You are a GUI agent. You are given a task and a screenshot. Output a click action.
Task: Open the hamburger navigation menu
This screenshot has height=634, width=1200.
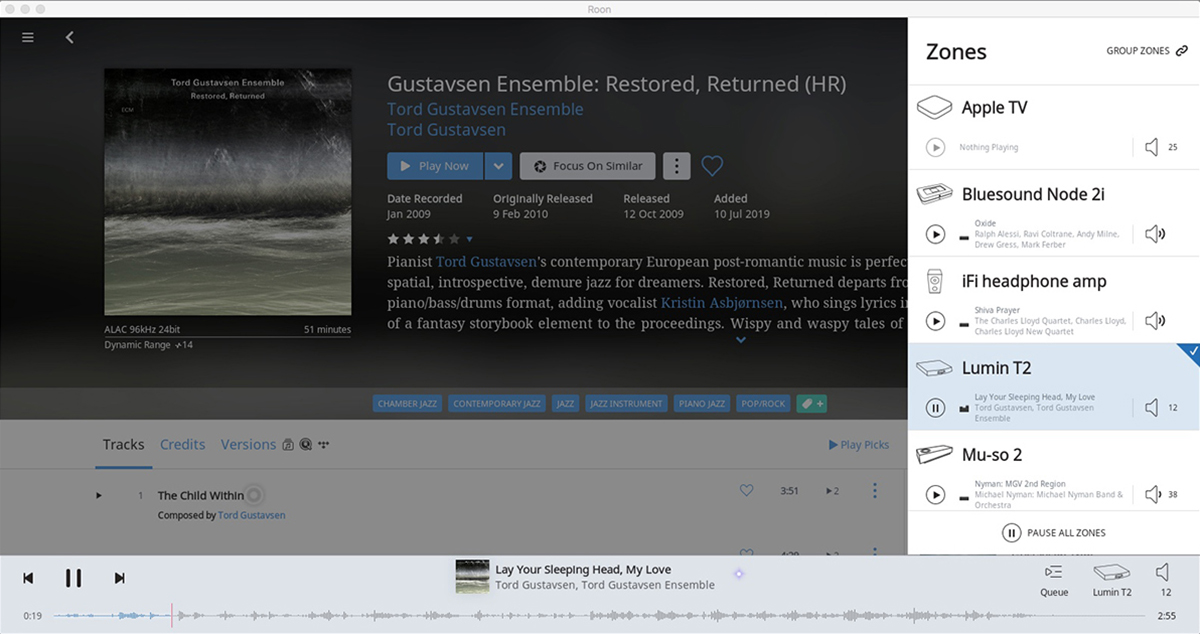tap(28, 37)
